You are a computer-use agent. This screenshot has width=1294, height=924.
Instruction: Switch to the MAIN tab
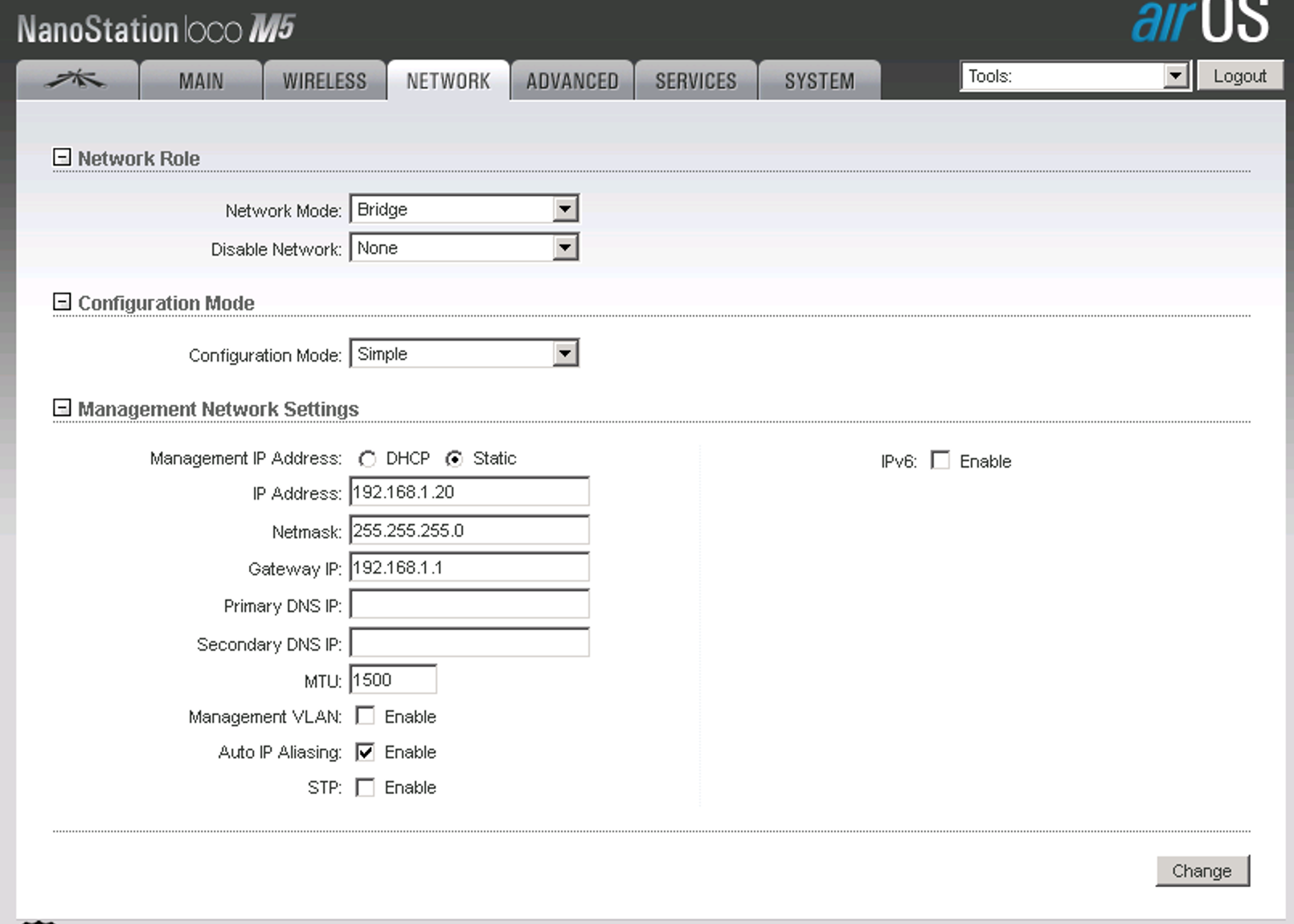pos(201,80)
